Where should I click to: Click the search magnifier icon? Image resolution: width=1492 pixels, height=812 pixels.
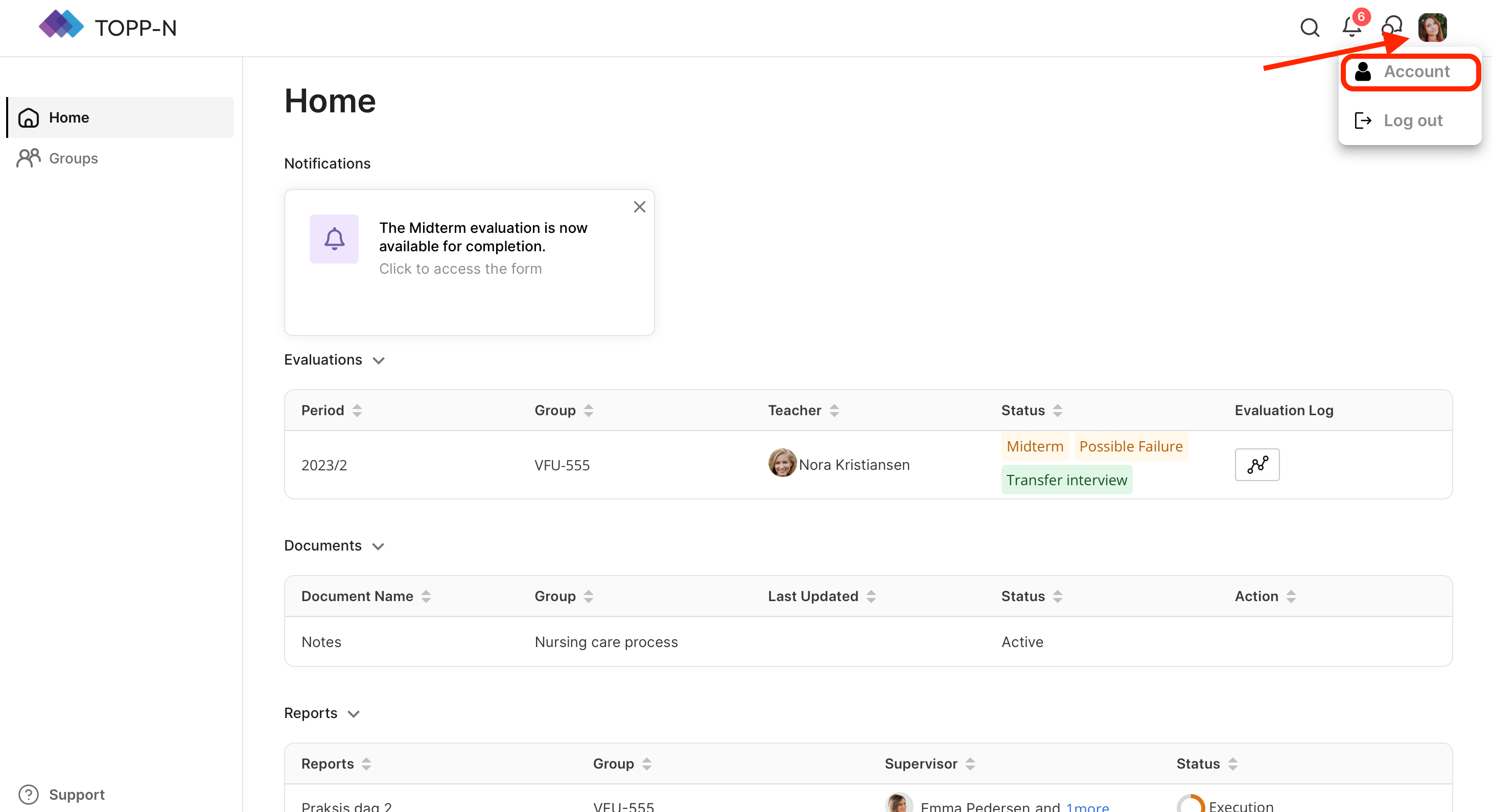click(x=1309, y=27)
